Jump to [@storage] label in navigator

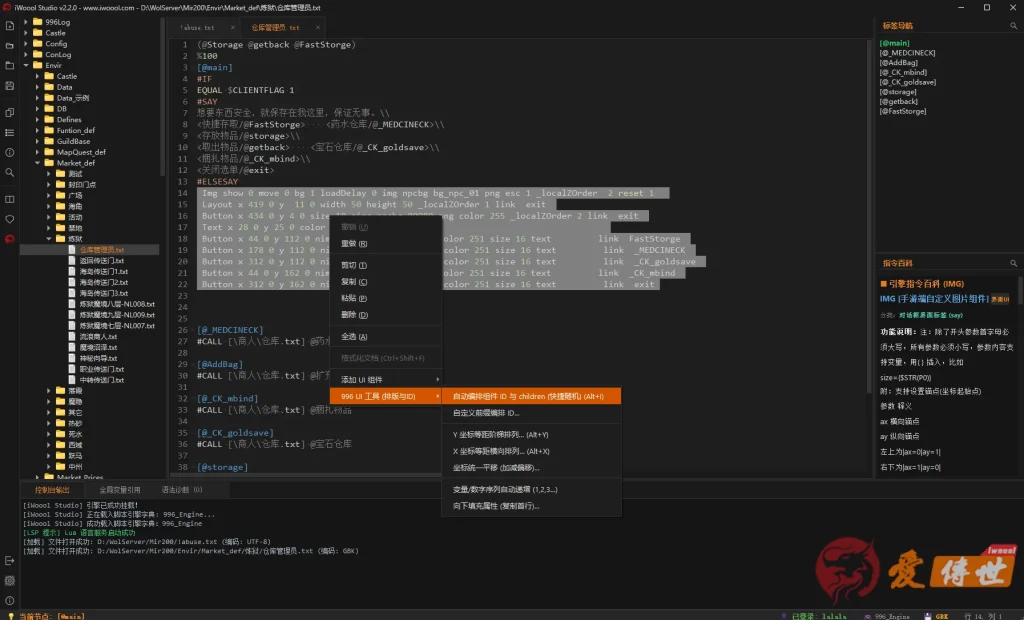point(898,92)
